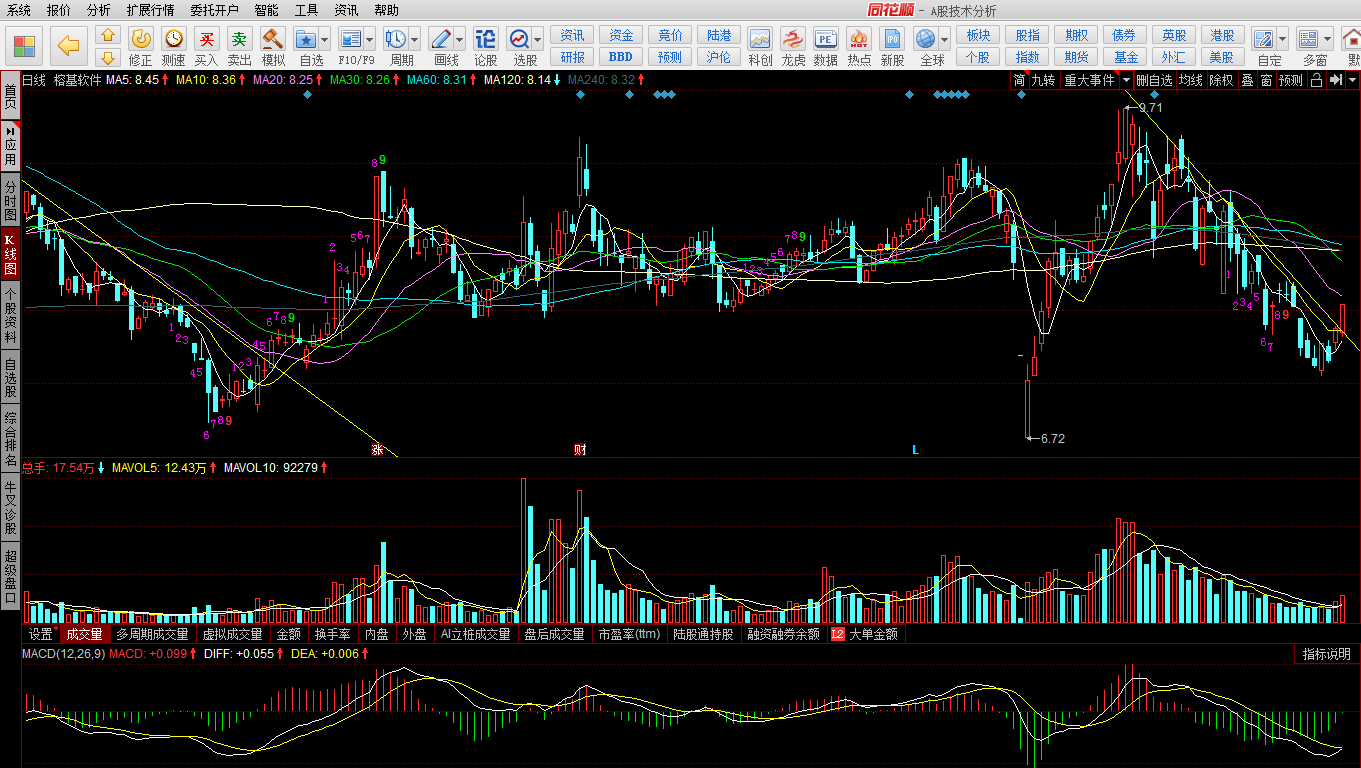1361x768 pixels.
Task: Click the MACD(12,26,9) indicator label
Action: 63,653
